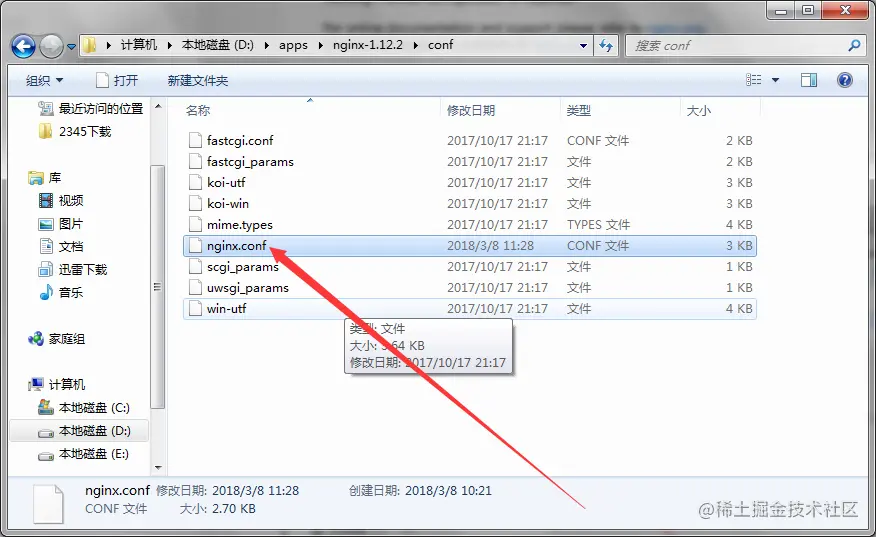Viewport: 876px width, 537px height.
Task: Select the win-utf file icon
Action: pyautogui.click(x=195, y=308)
